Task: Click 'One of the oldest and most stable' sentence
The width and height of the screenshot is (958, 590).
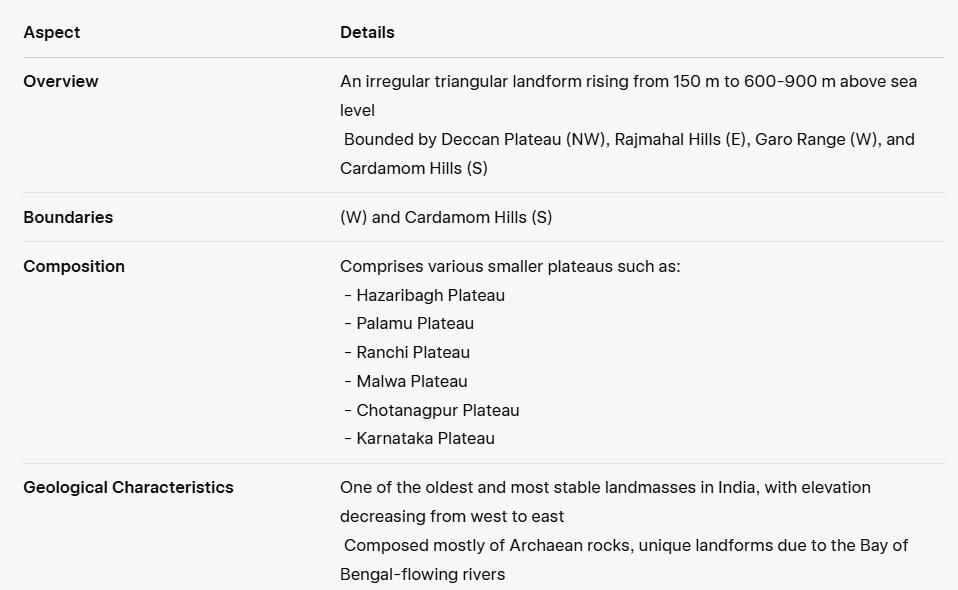Action: (x=605, y=501)
